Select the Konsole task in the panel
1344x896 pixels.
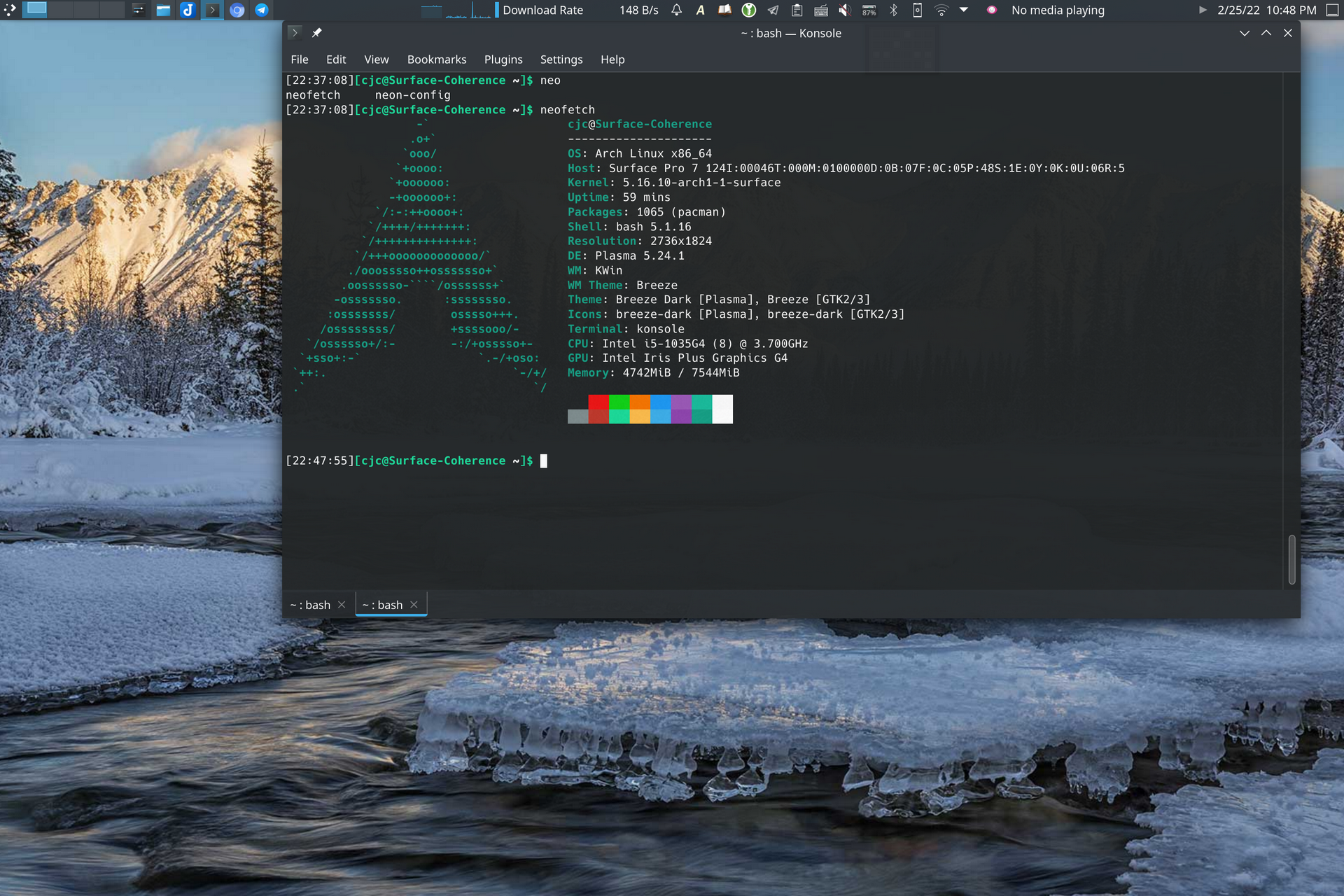tap(212, 10)
